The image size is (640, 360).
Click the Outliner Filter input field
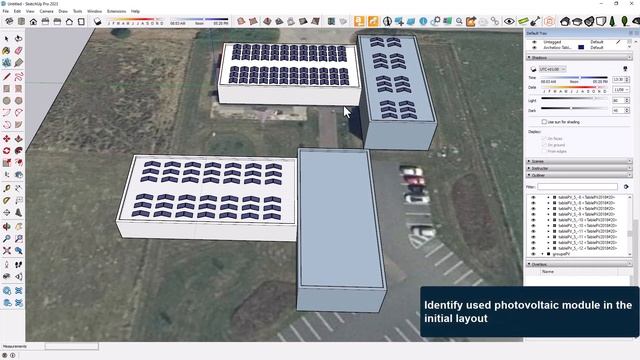(x=578, y=187)
